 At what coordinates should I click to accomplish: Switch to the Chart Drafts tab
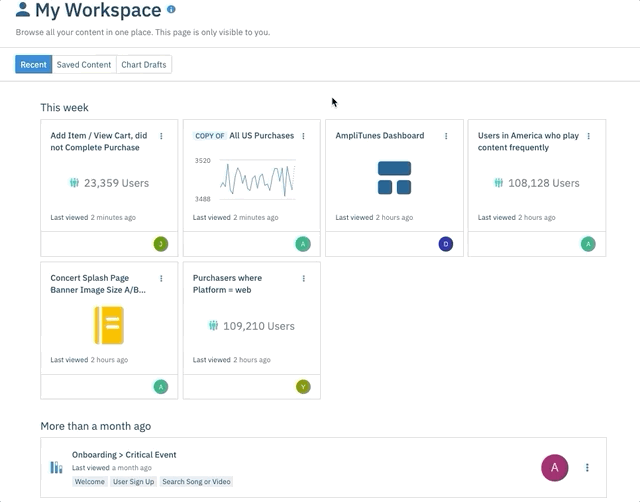144,65
